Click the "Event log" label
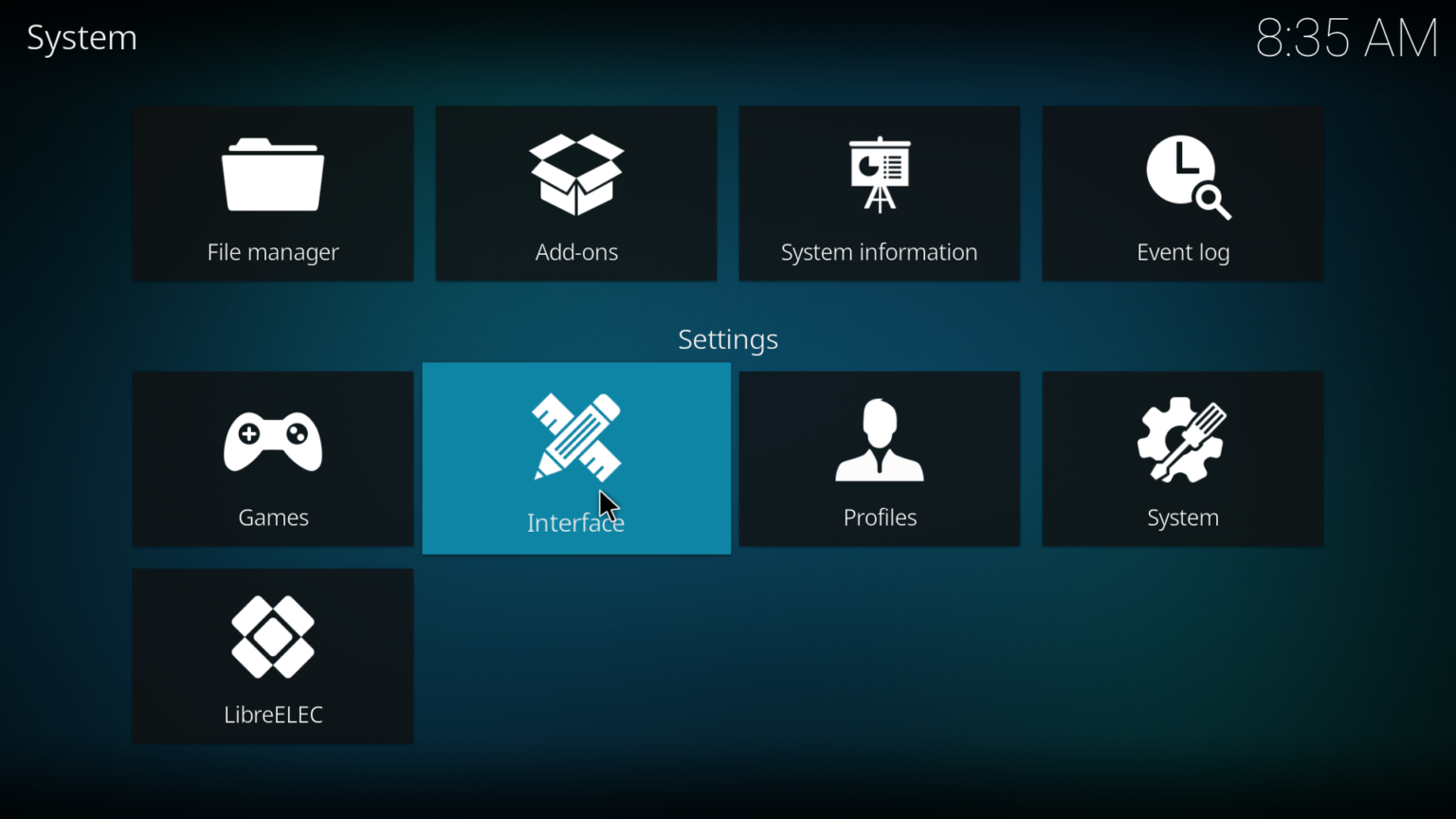Screen dimensions: 1456x819 point(1183,252)
